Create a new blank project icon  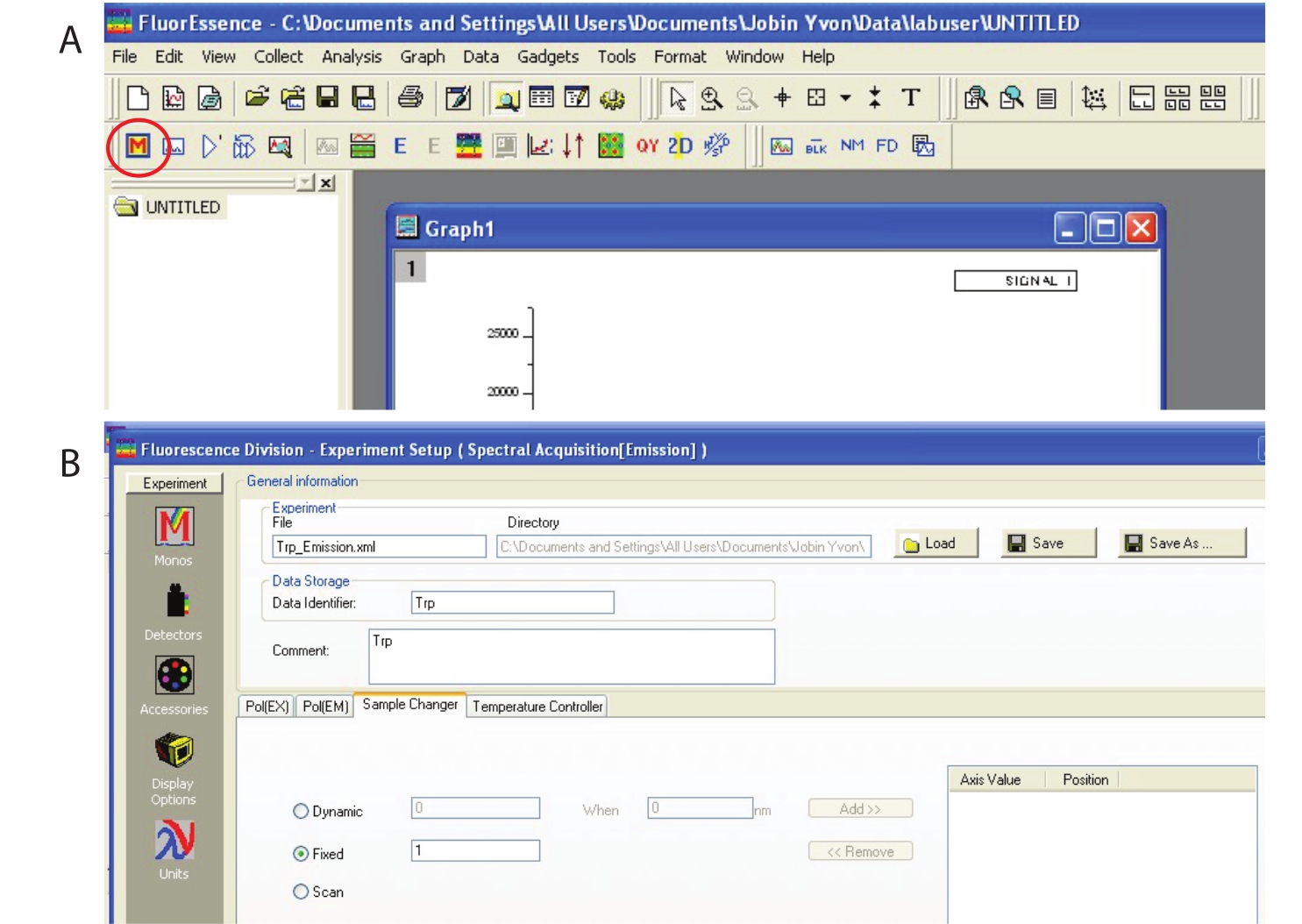(138, 97)
